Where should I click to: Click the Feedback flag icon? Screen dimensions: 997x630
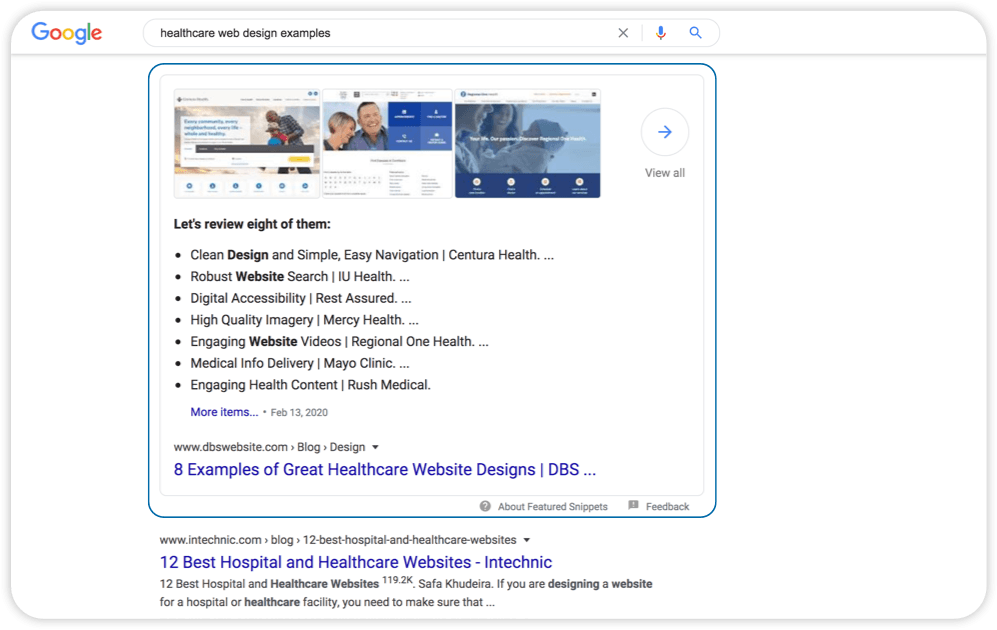click(633, 505)
